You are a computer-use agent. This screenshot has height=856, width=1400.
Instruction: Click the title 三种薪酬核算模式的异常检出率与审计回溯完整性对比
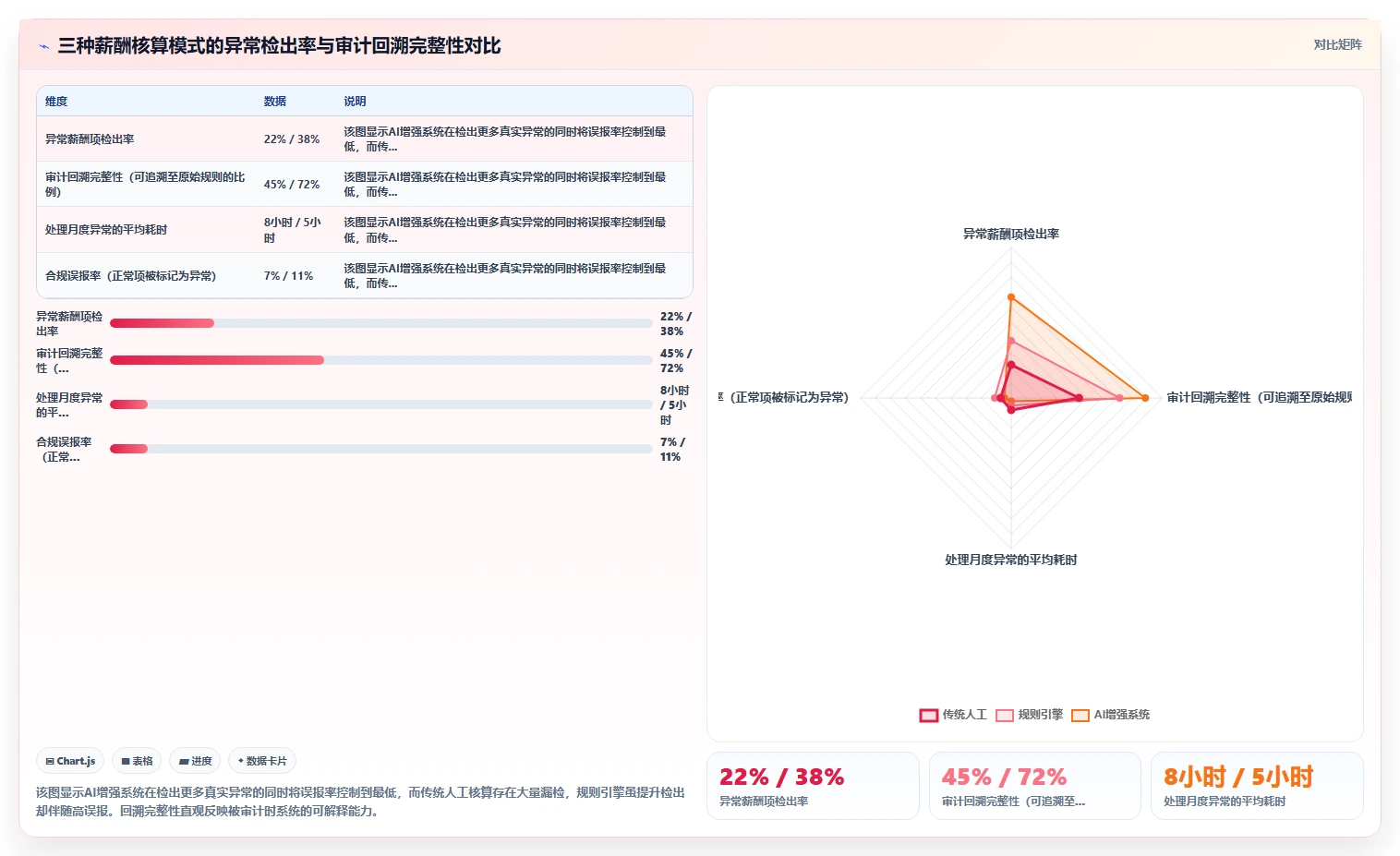click(279, 46)
